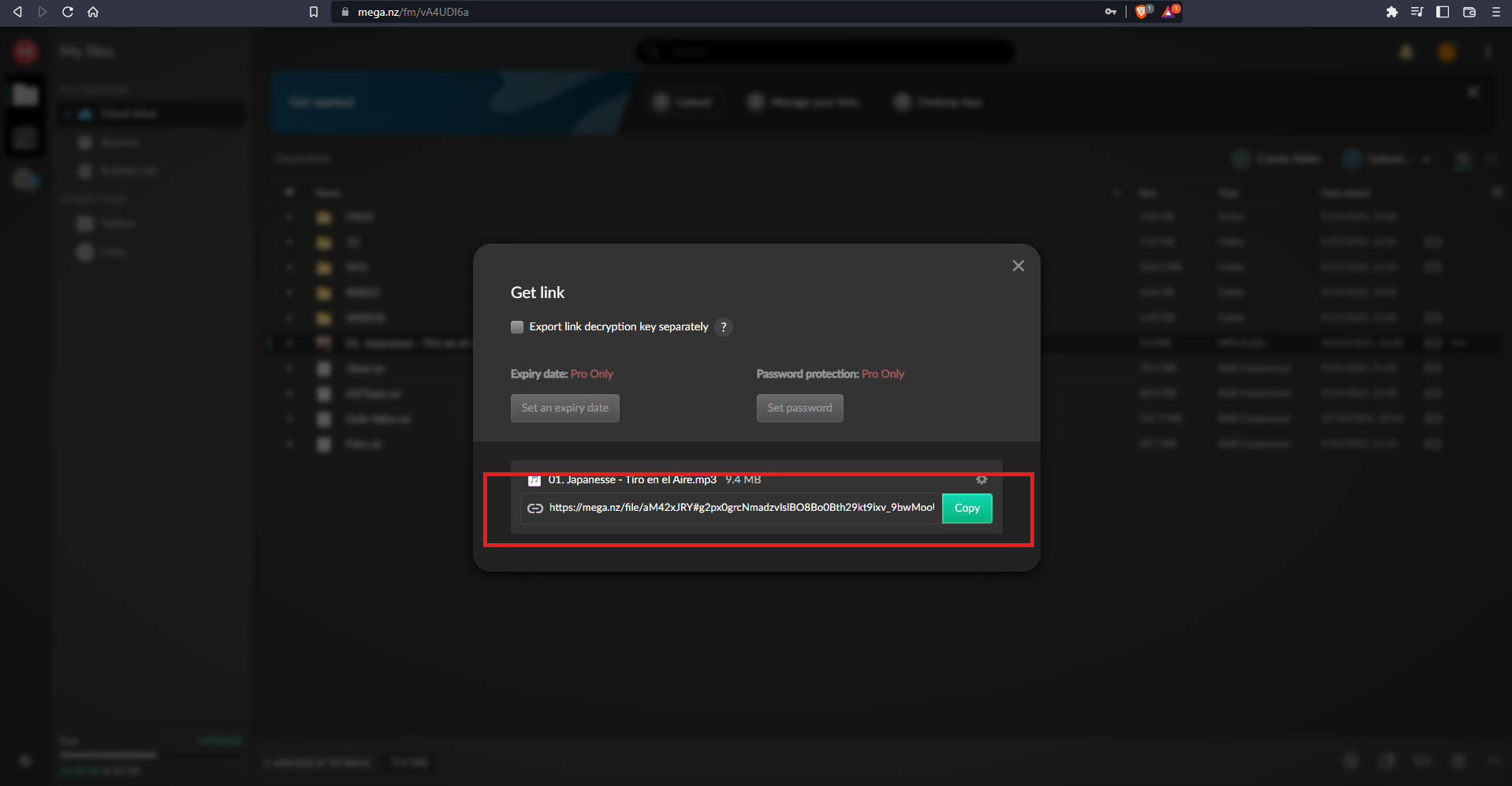Open the extensions puzzle-piece menu
The height and width of the screenshot is (786, 1512).
1392,12
